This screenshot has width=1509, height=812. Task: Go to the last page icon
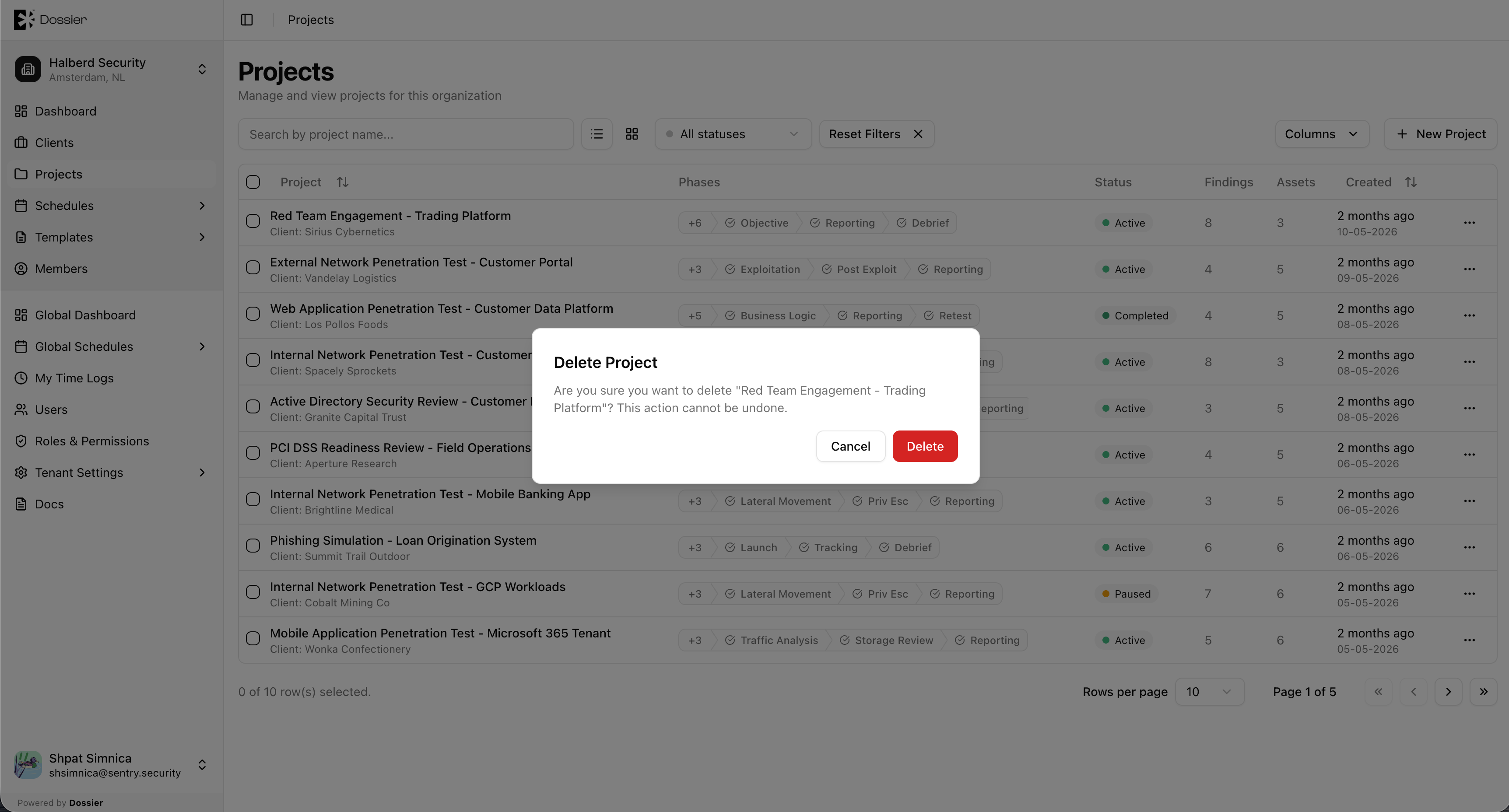tap(1483, 692)
